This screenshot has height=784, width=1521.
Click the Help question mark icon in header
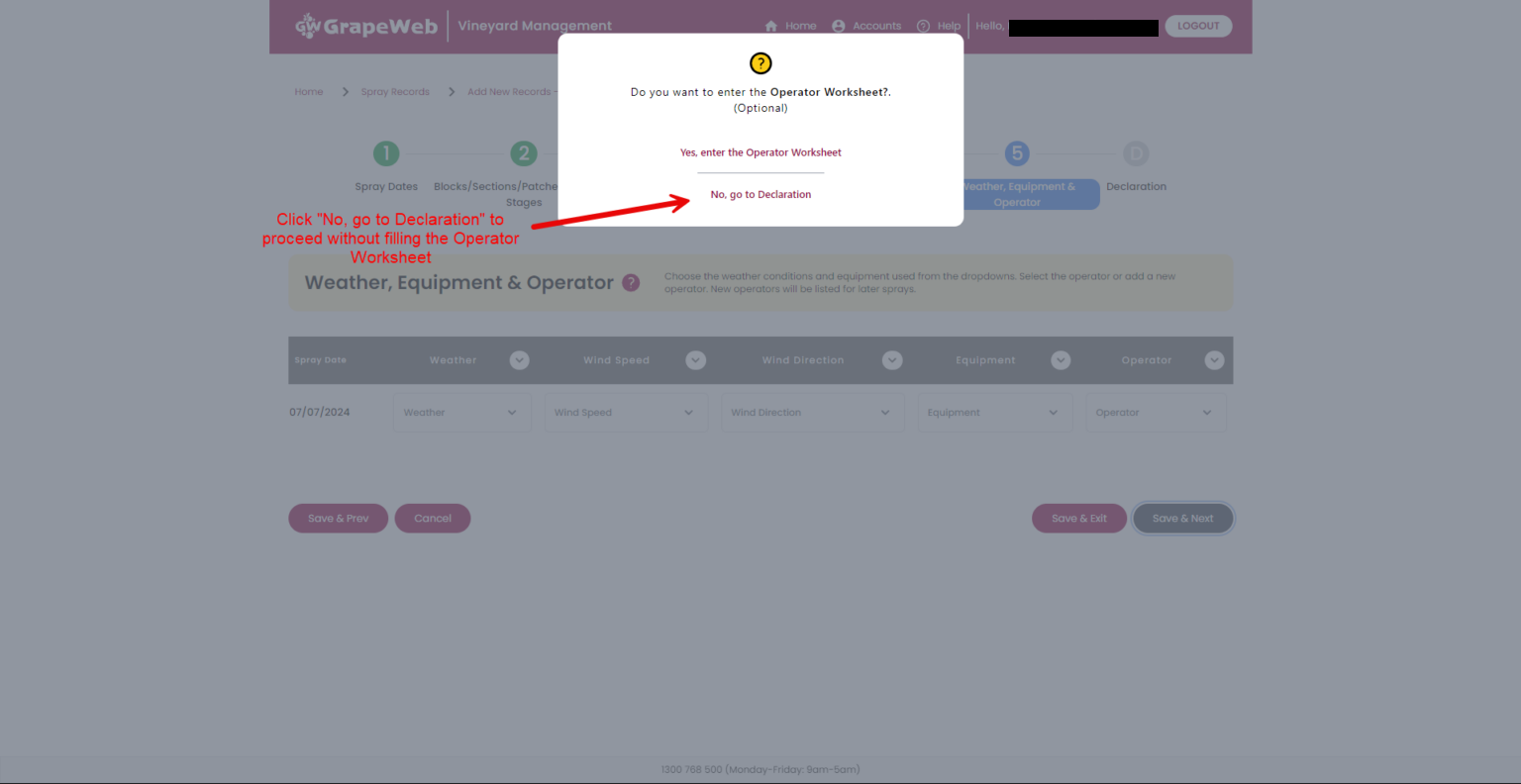(923, 27)
